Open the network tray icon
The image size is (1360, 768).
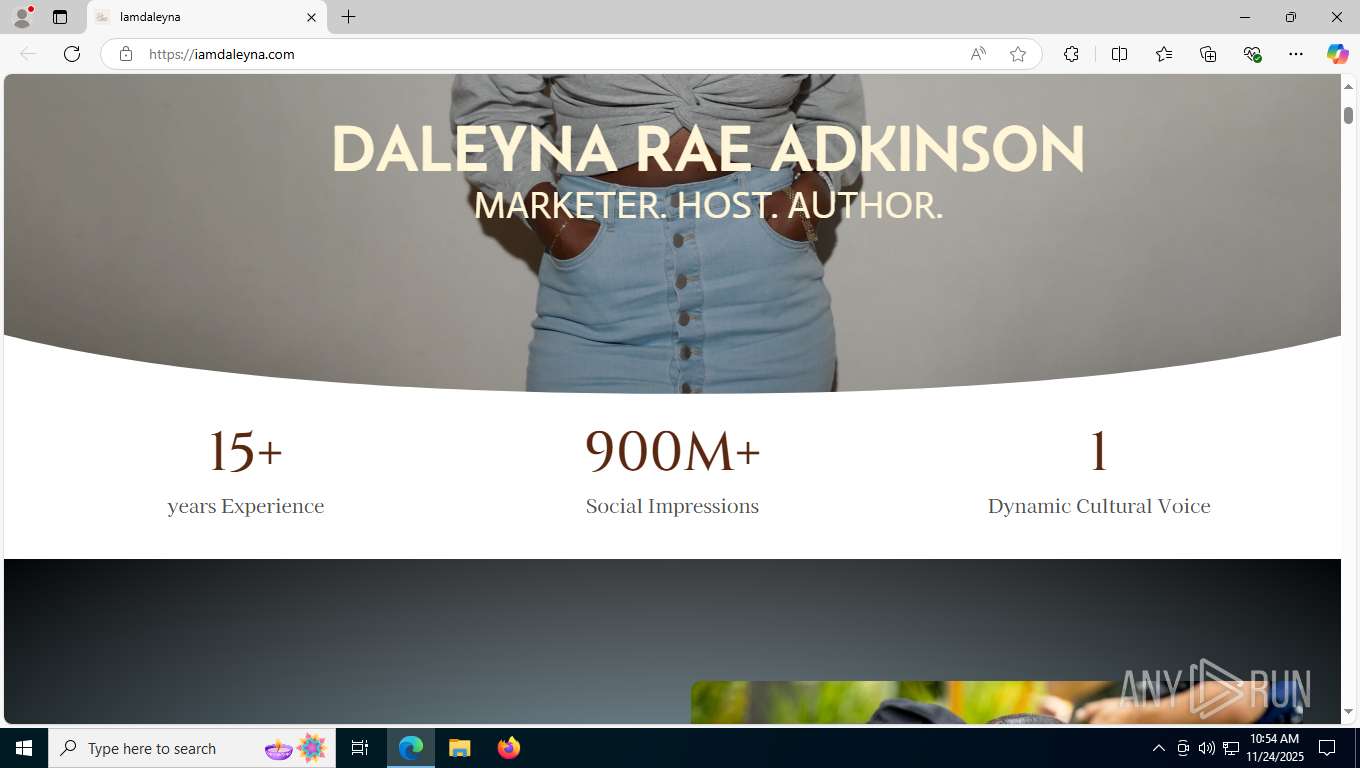(x=1231, y=748)
